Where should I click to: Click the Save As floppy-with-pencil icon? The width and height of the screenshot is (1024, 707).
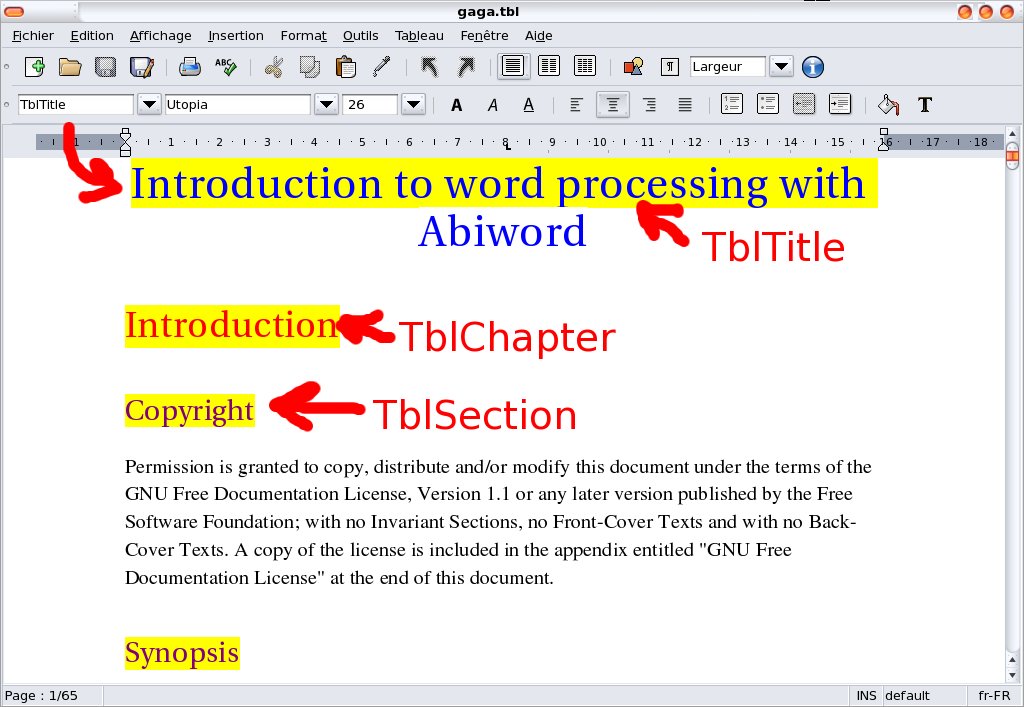coord(142,67)
